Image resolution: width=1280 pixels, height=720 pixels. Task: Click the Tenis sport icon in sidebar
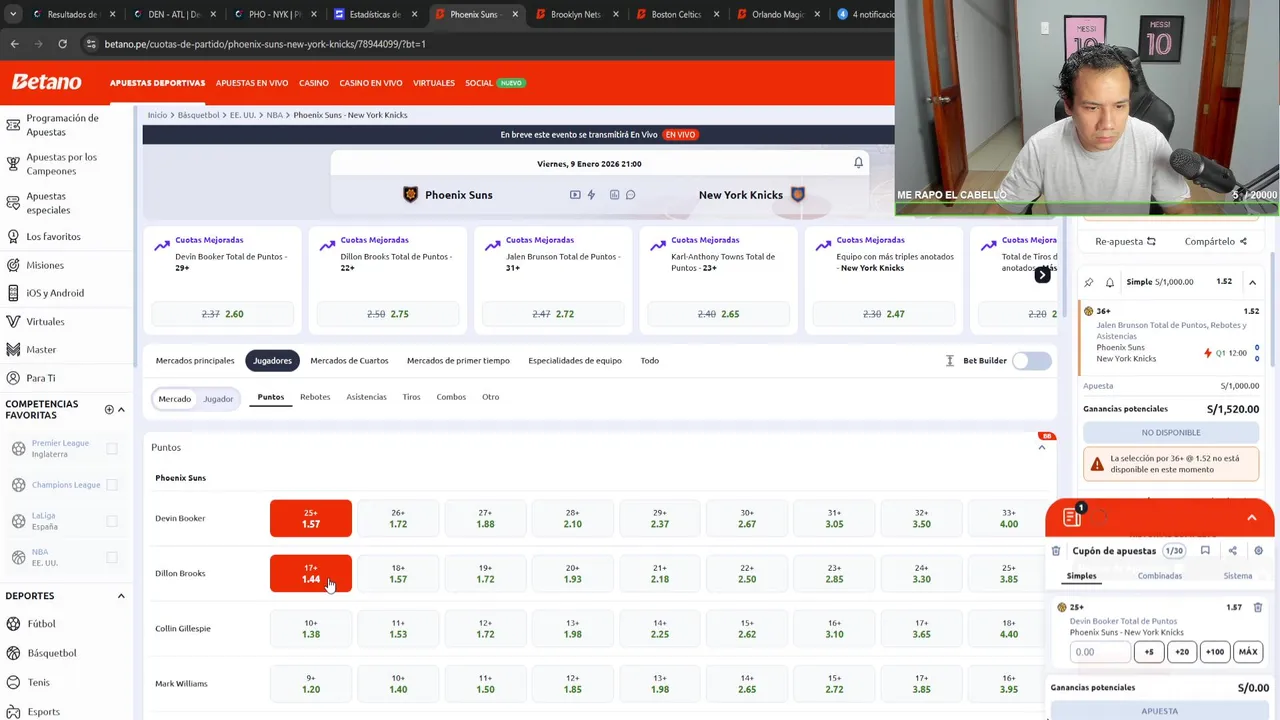(13, 682)
